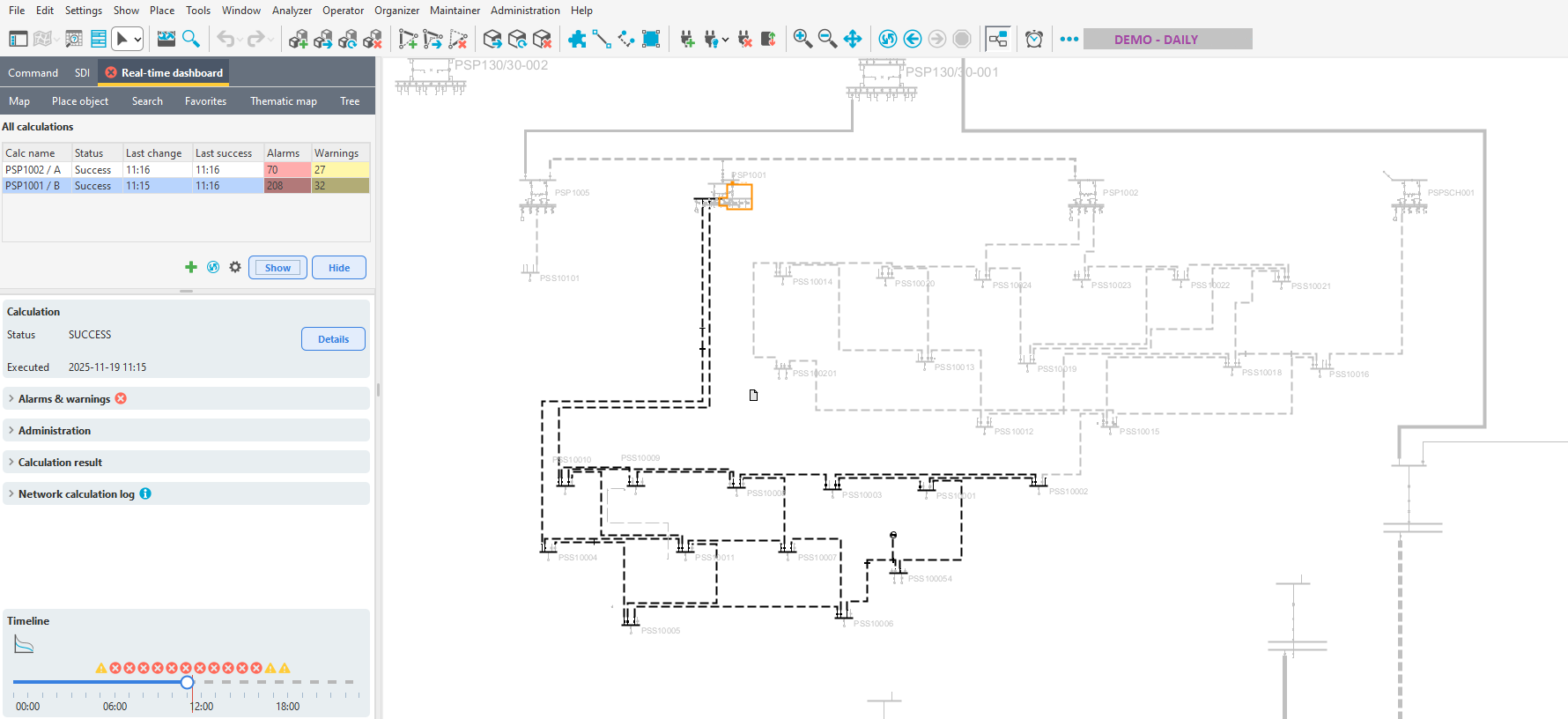Open the pointer tool dropdown arrow

(138, 40)
